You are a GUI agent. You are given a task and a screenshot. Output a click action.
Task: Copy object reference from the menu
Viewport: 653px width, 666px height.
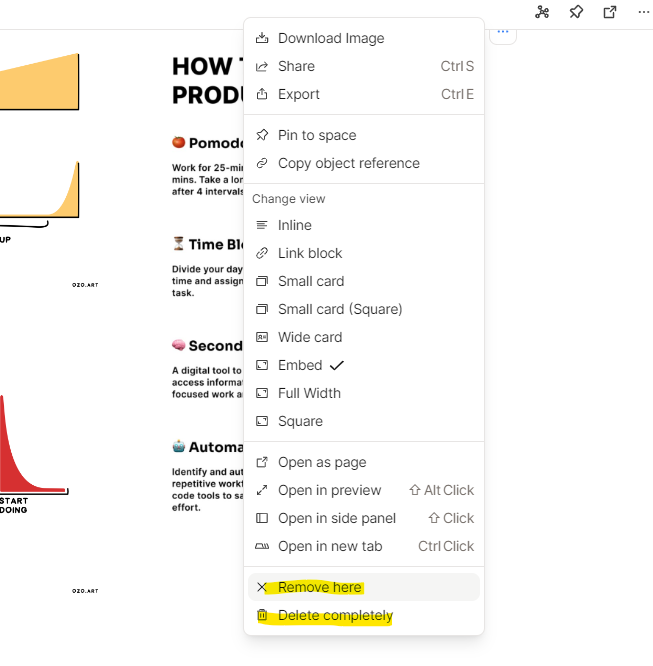click(x=348, y=163)
